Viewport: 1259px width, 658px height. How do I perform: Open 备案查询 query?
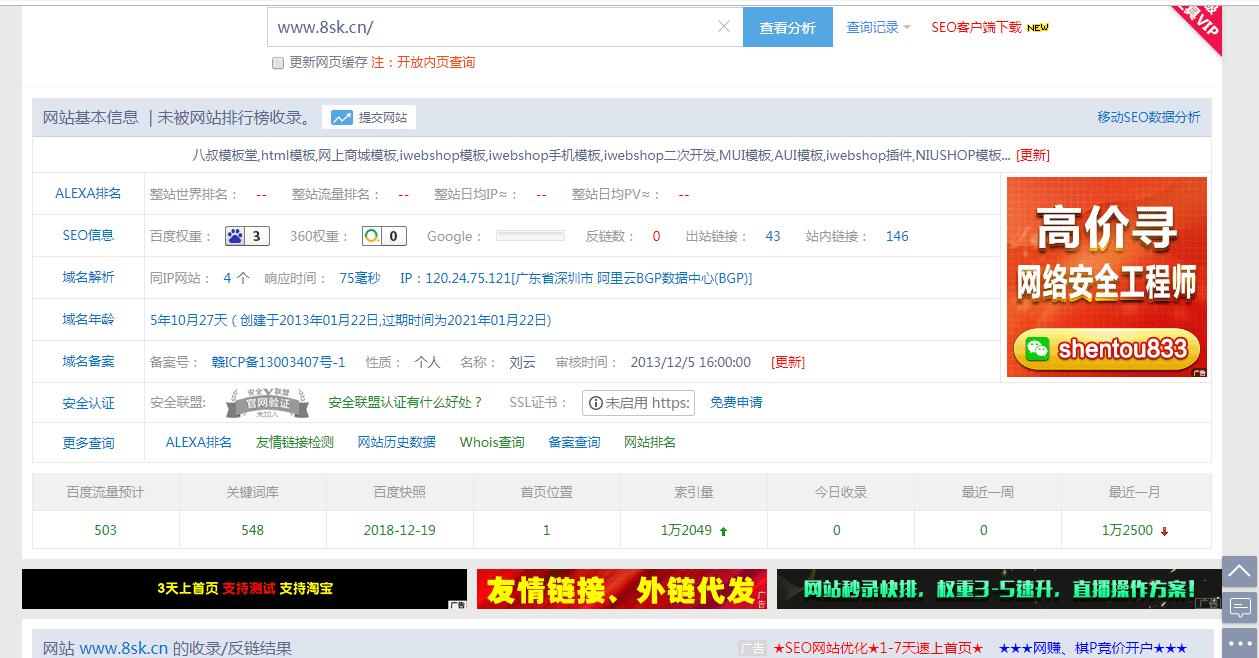click(574, 442)
